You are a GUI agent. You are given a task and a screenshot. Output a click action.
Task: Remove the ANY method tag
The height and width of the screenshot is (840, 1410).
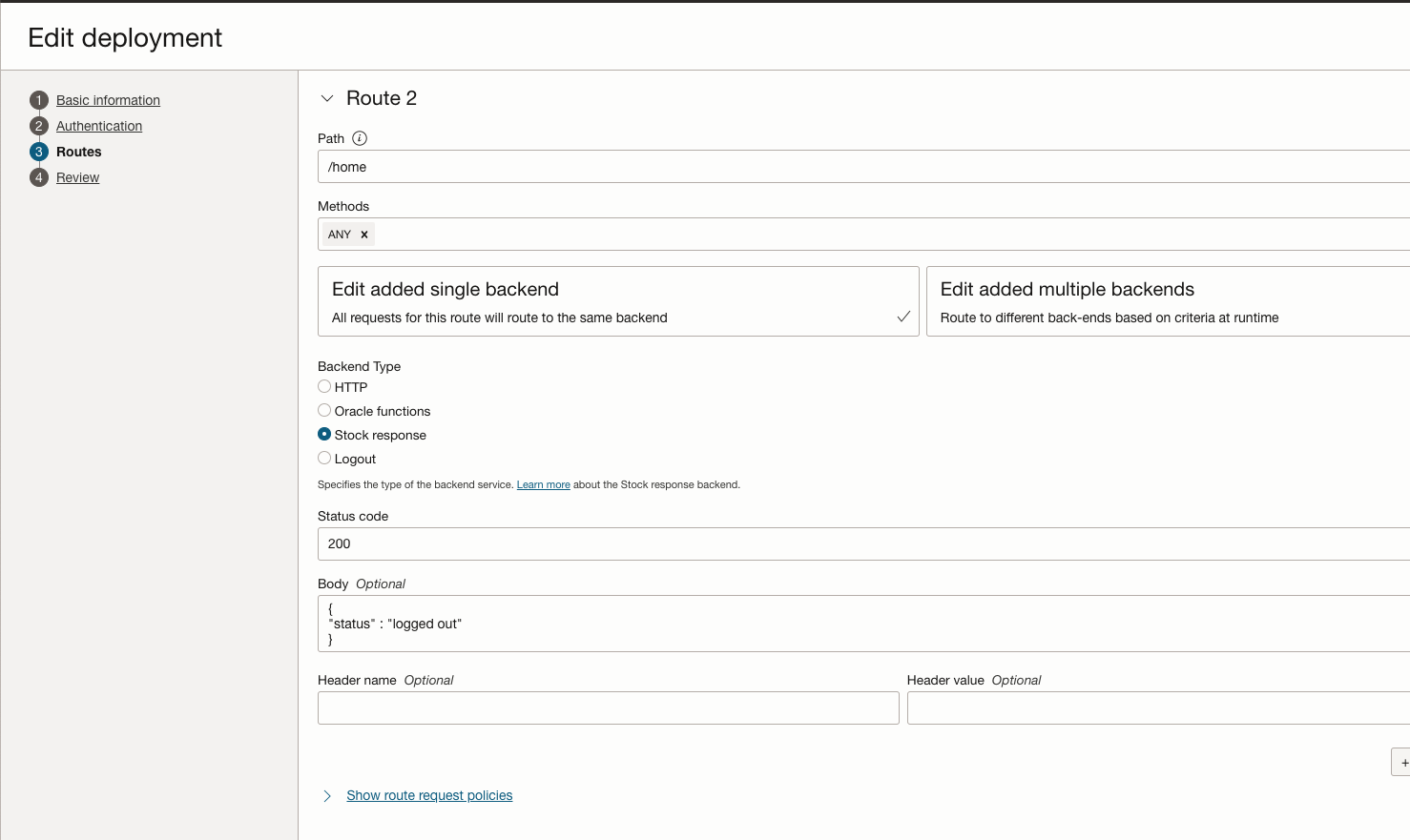pyautogui.click(x=364, y=235)
